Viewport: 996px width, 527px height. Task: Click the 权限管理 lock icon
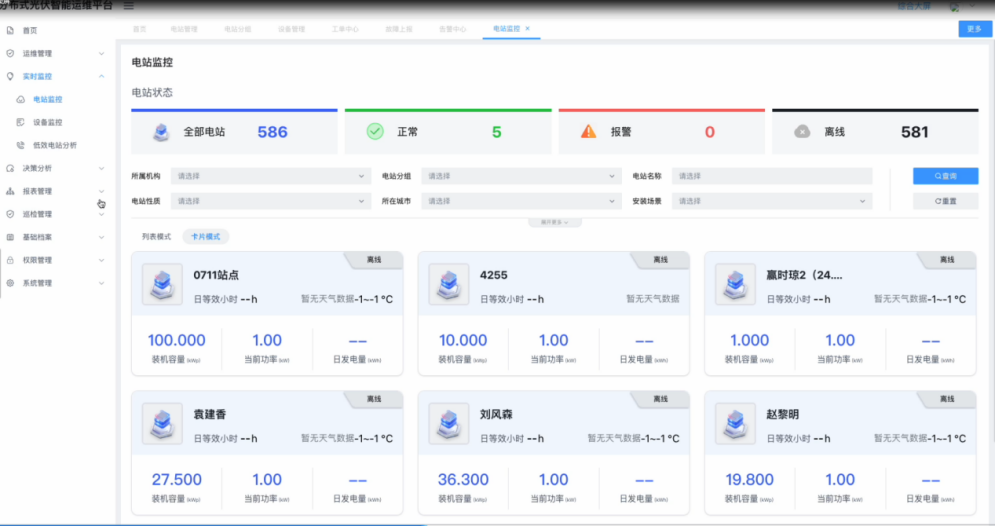point(10,260)
